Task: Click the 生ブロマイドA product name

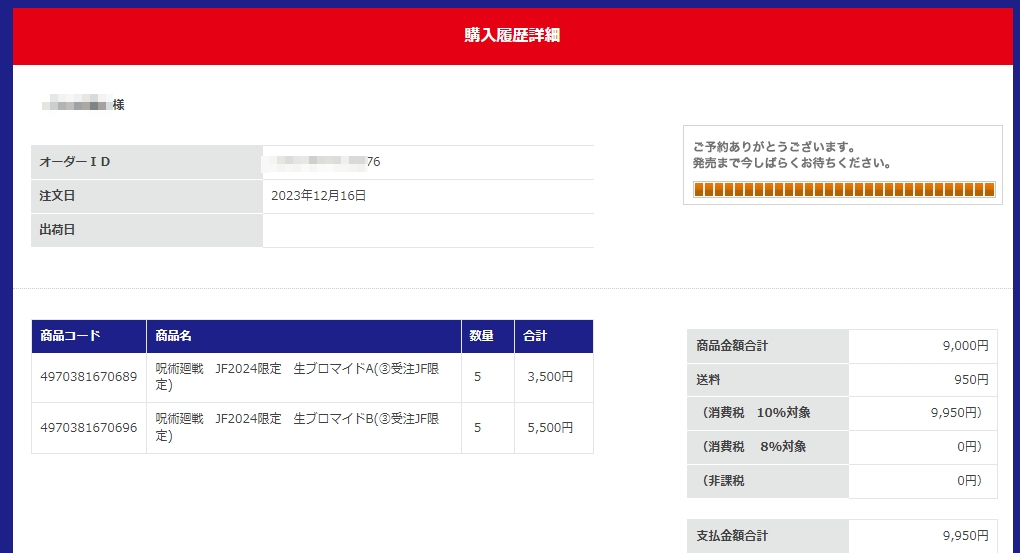Action: coord(297,377)
